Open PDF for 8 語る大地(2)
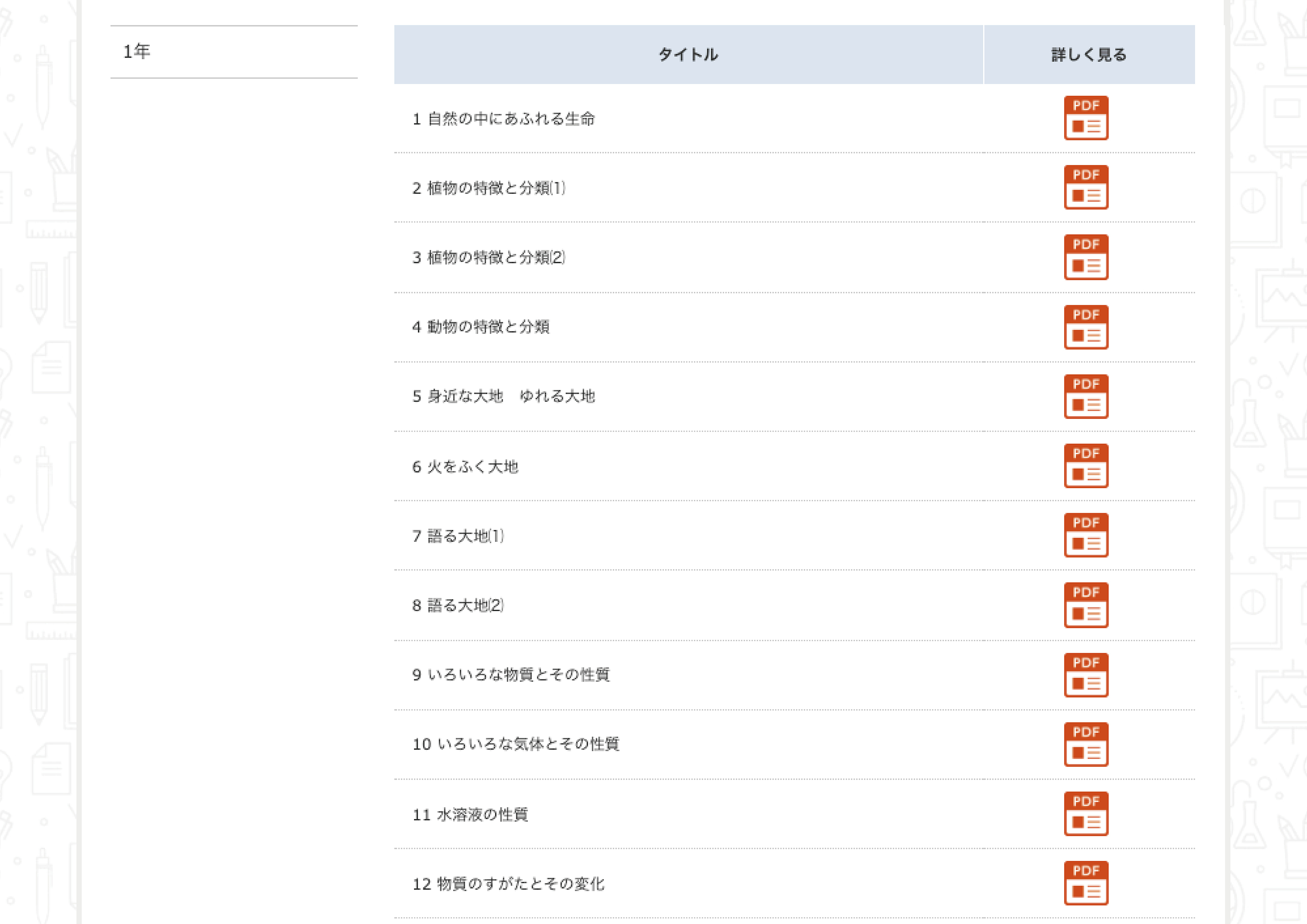1307x924 pixels. pos(1086,605)
